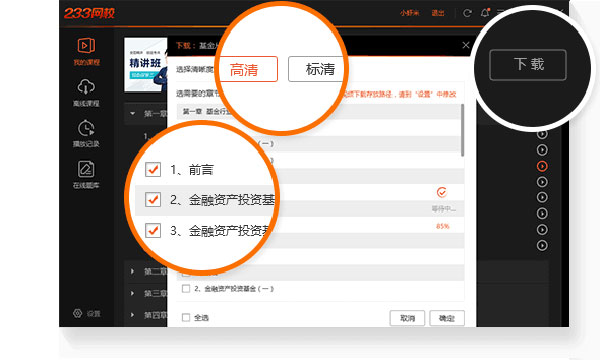The image size is (600, 360).
Task: Click the 等待中 waiting status text
Action: pos(443,209)
